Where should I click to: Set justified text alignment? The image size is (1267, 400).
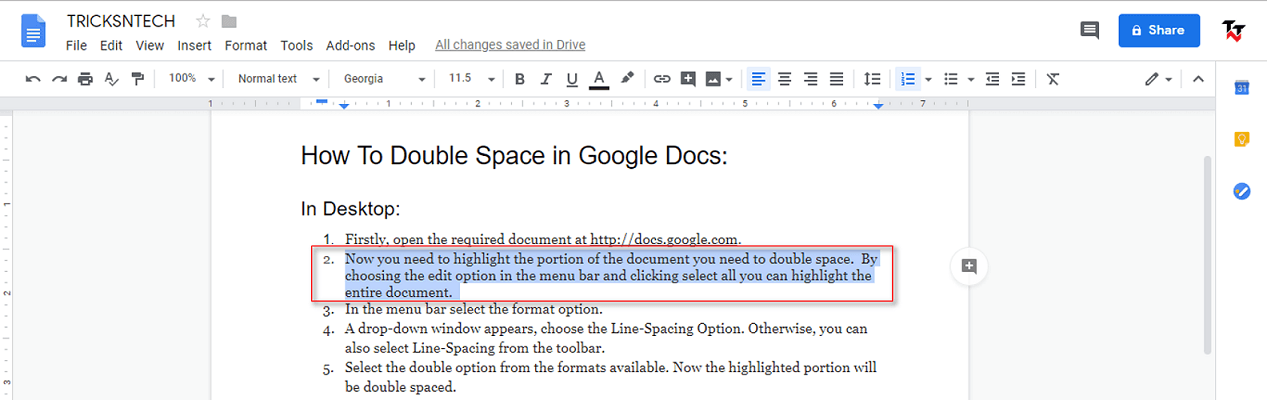(x=837, y=79)
